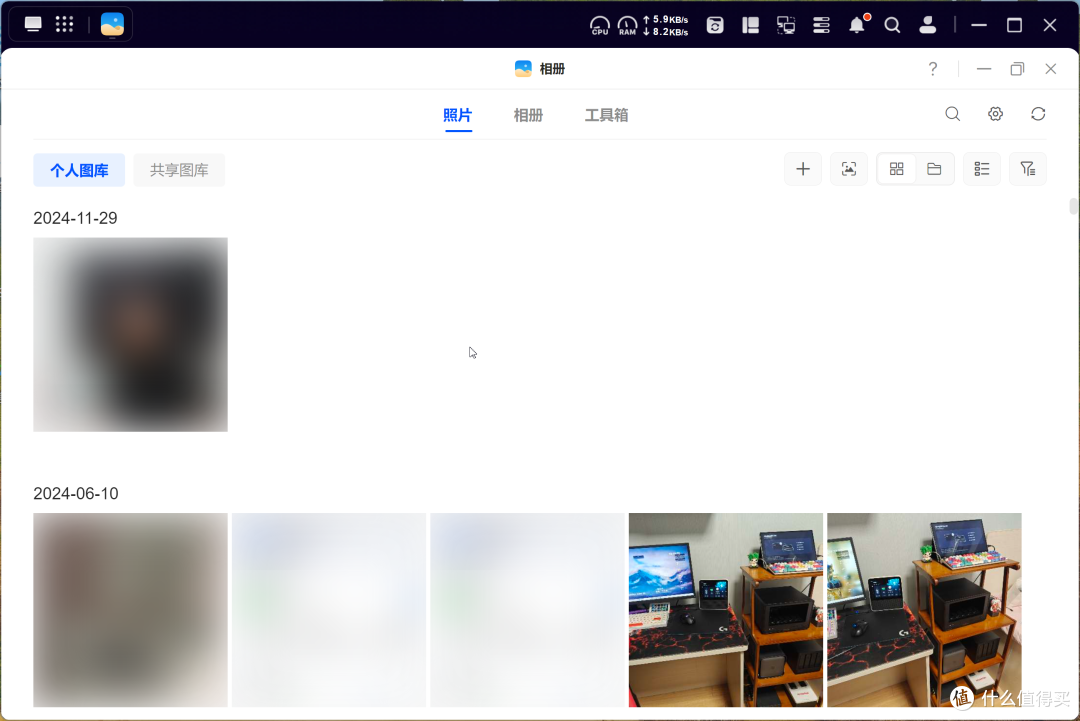This screenshot has width=1080, height=721.
Task: Switch to grid thumbnail view
Action: [x=896, y=169]
